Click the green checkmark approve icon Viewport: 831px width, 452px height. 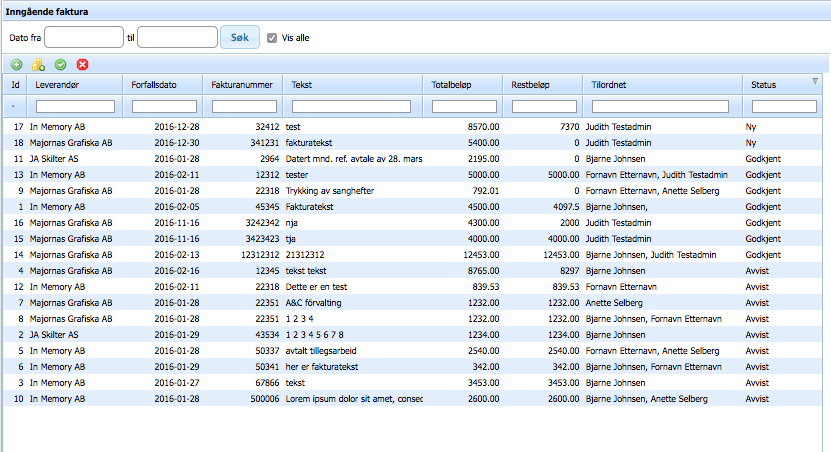click(60, 65)
